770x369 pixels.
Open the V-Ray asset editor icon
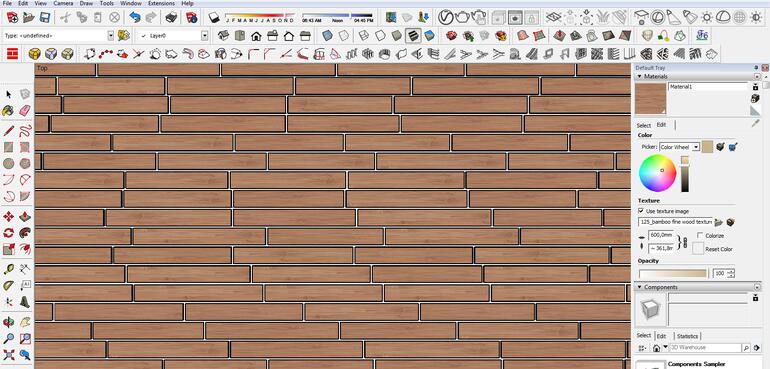[x=445, y=18]
